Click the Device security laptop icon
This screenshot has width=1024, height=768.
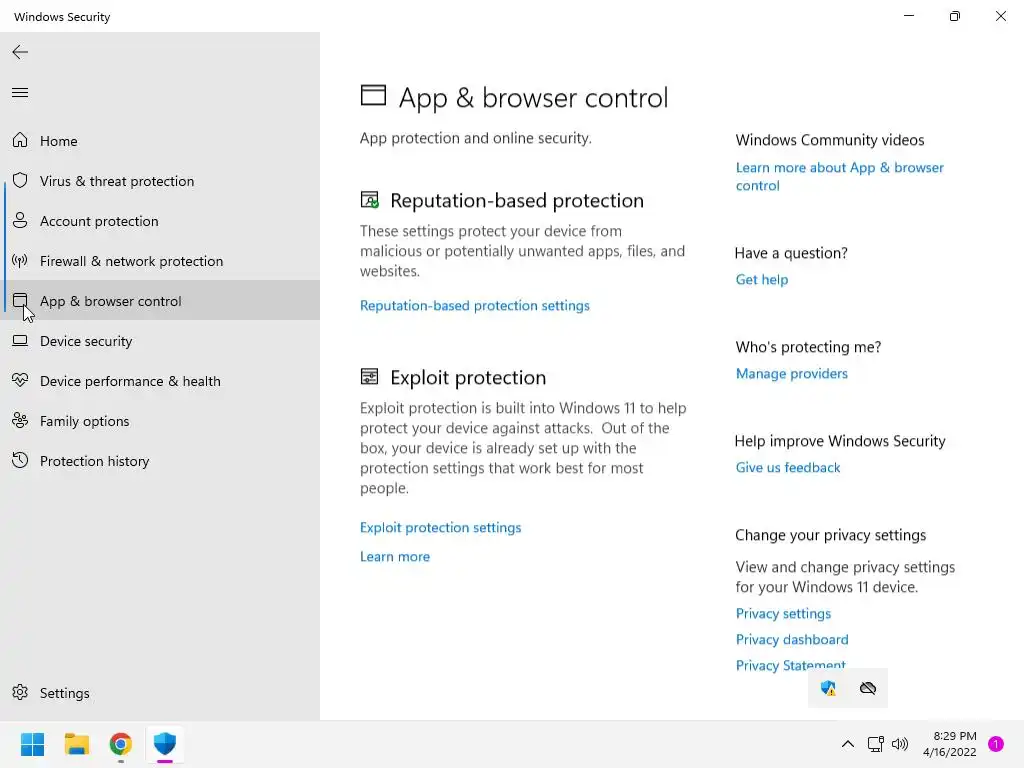pyautogui.click(x=20, y=340)
